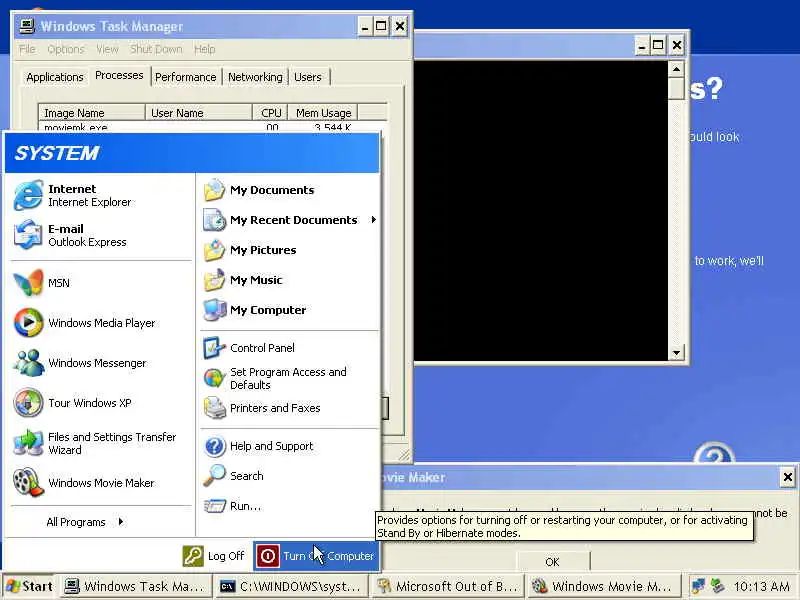Switch to Networking tab

tap(255, 77)
